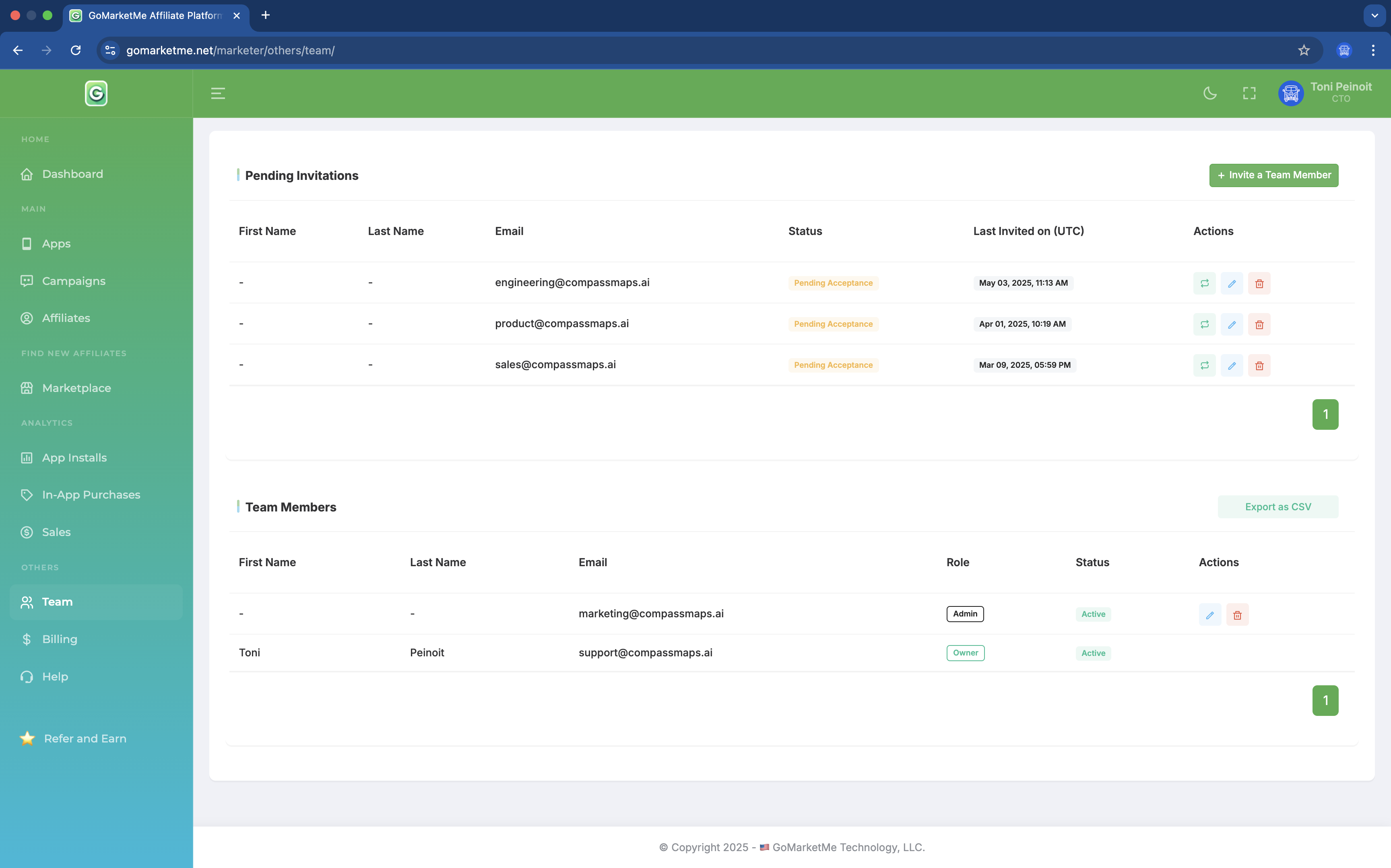Open In-App Purchases analytics

click(96, 495)
